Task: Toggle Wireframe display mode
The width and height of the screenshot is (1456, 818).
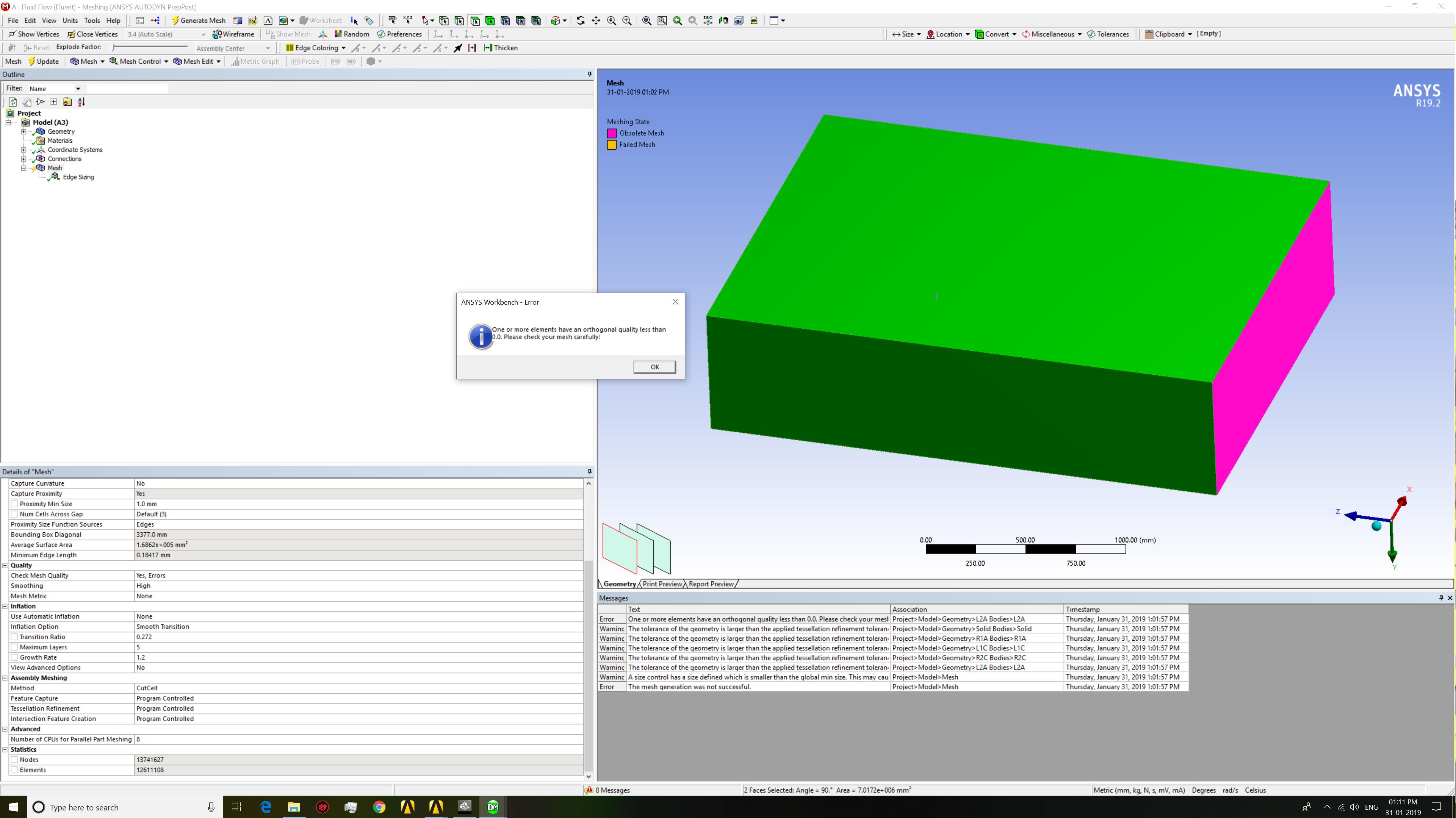Action: point(233,34)
